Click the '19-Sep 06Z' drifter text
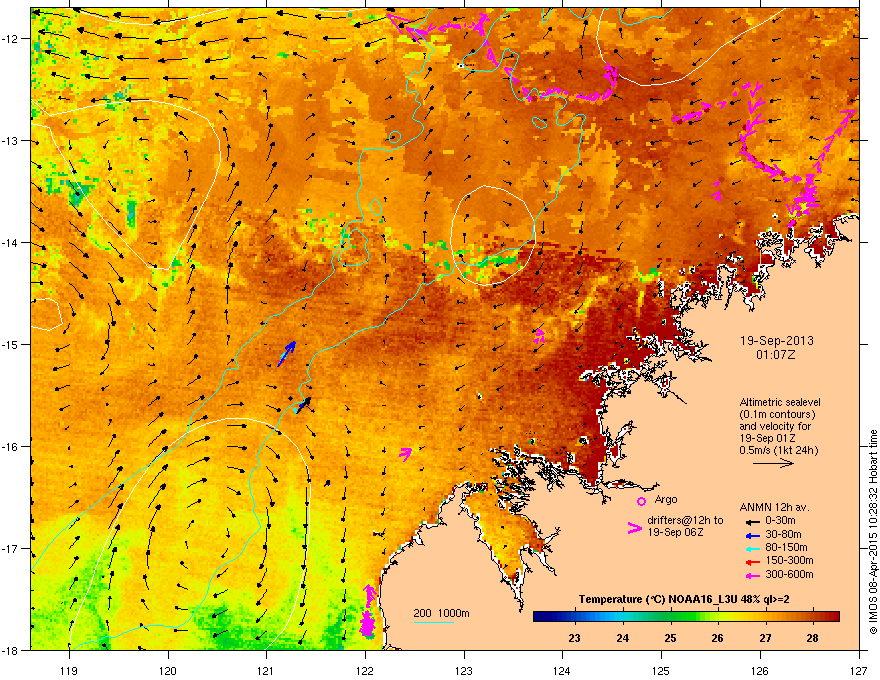 tap(675, 532)
